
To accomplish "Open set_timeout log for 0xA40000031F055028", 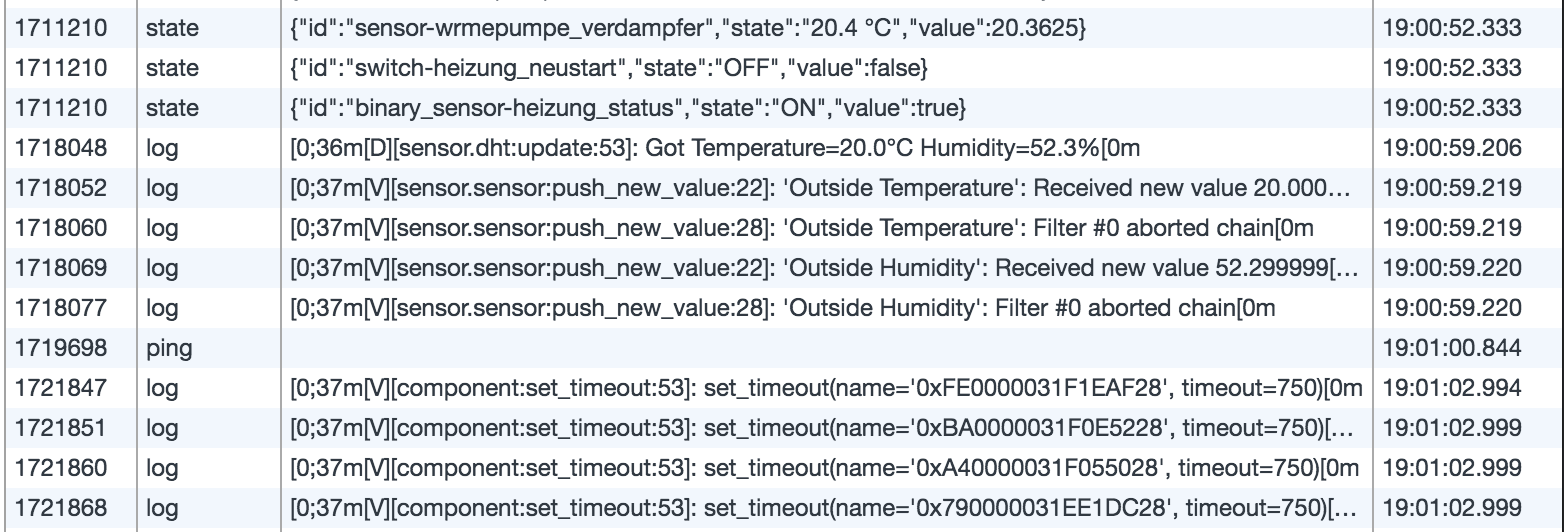I will [823, 468].
